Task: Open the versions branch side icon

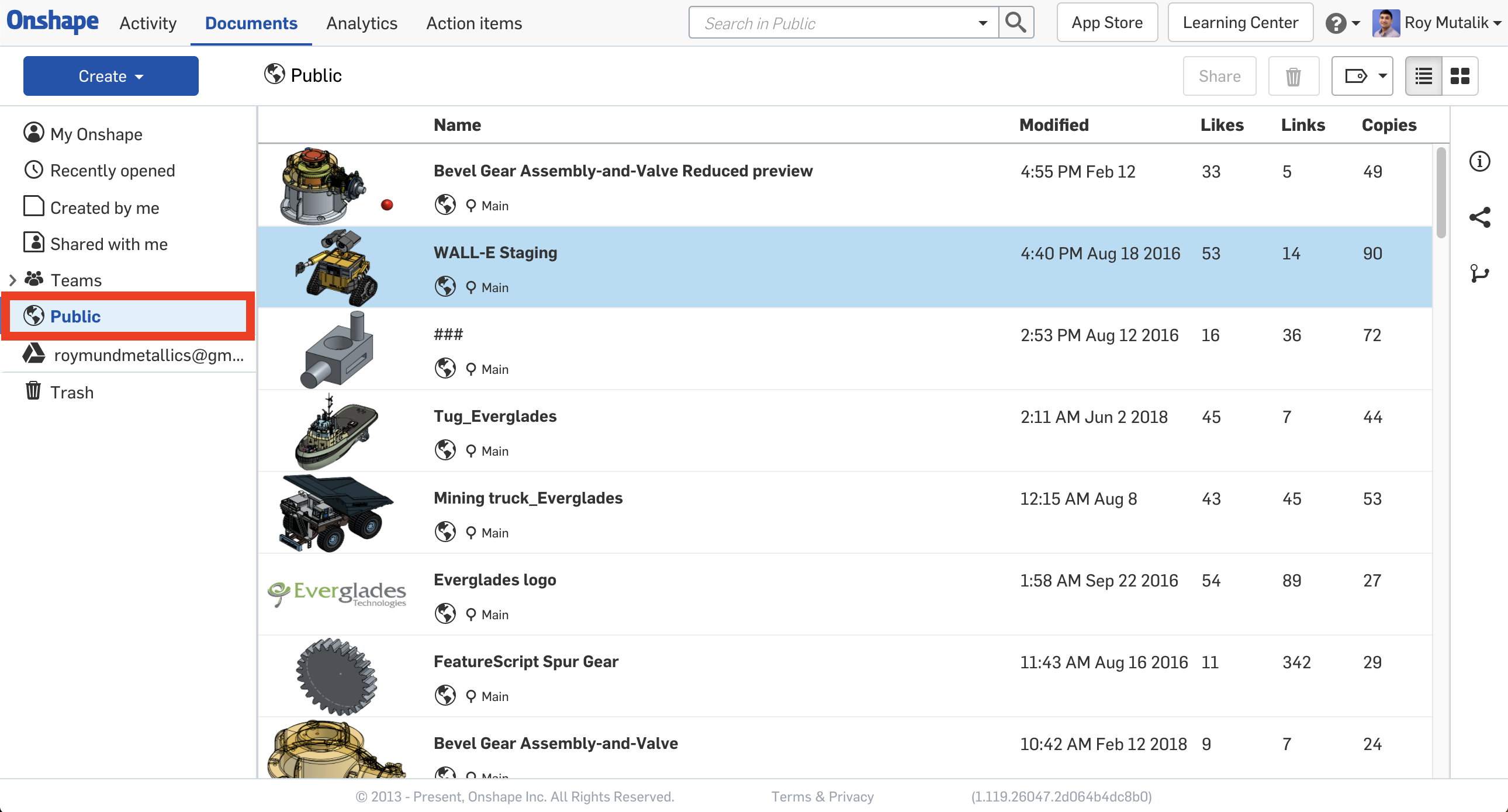Action: tap(1479, 273)
